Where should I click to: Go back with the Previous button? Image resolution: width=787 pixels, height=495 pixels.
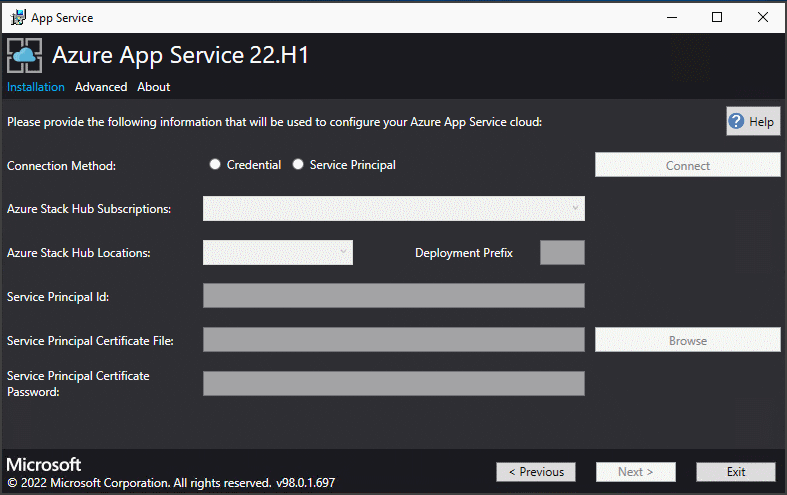[536, 472]
